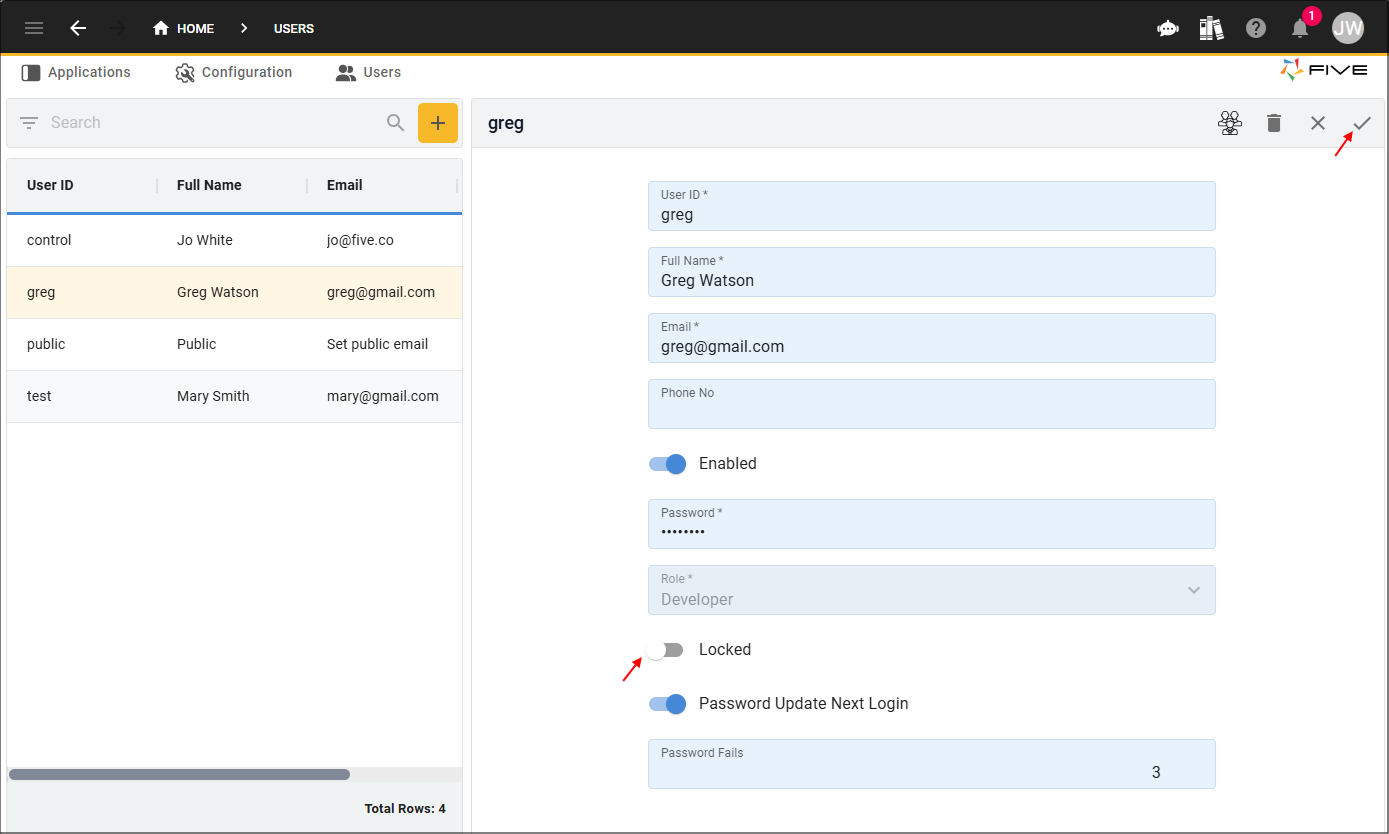Open the notifications bell
Image resolution: width=1389 pixels, height=834 pixels.
[x=1300, y=28]
